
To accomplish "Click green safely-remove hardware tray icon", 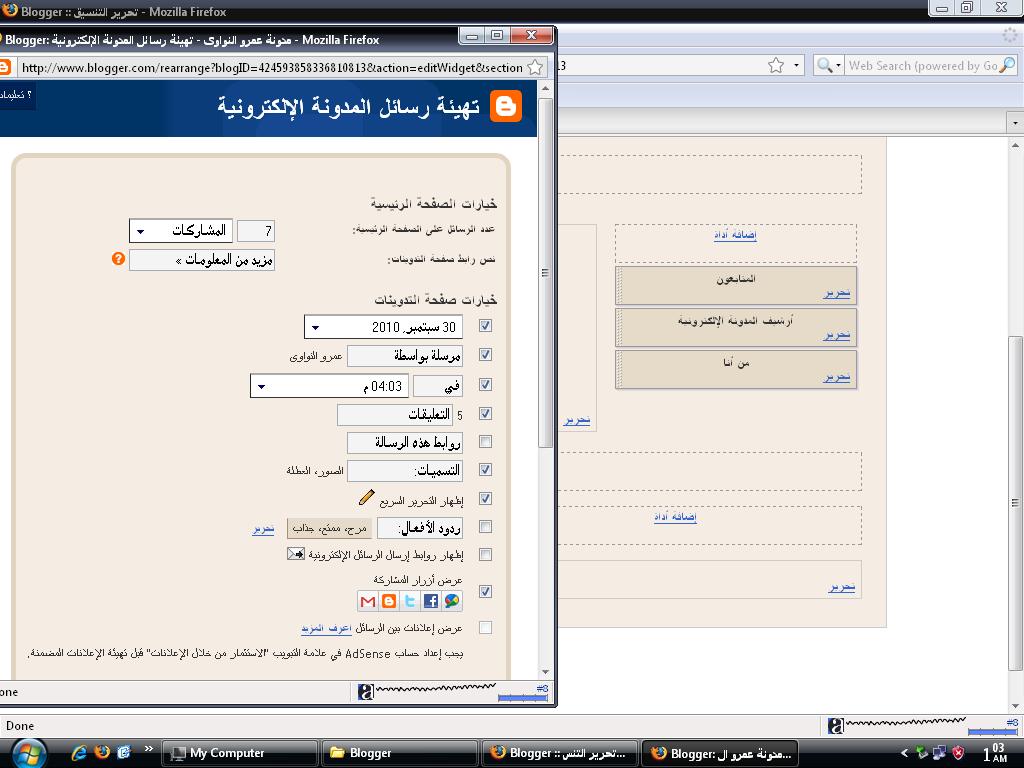I will coord(921,753).
